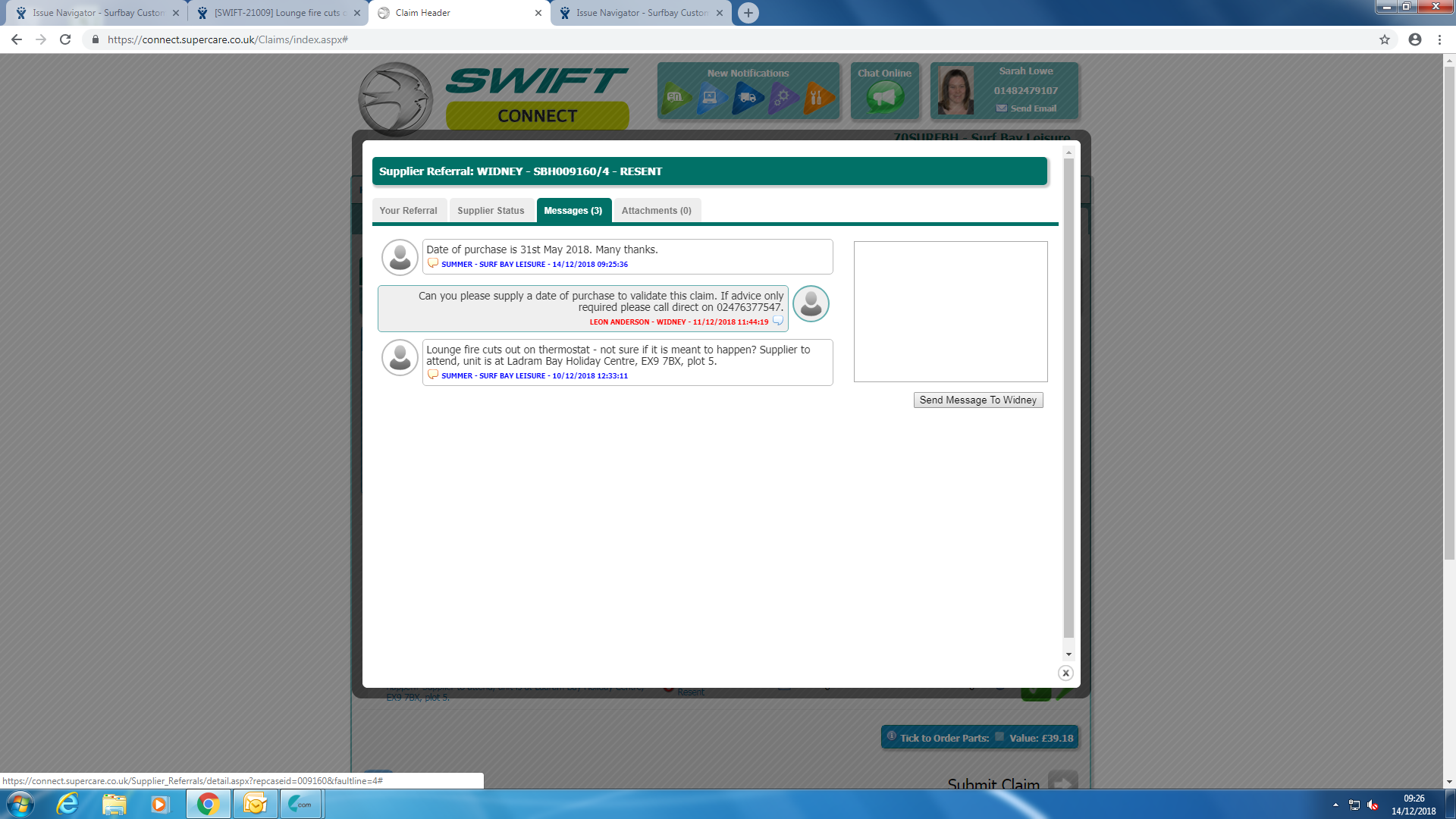Click the message text input box

[950, 311]
